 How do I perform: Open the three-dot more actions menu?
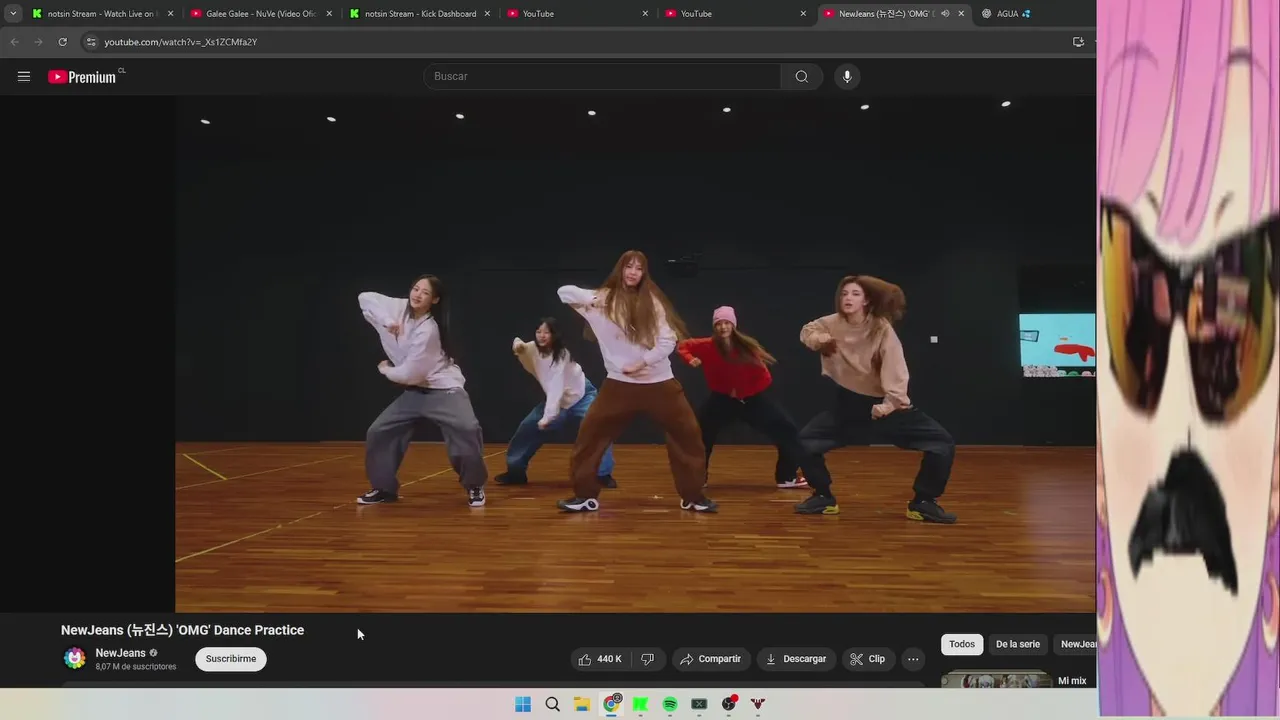tap(913, 659)
